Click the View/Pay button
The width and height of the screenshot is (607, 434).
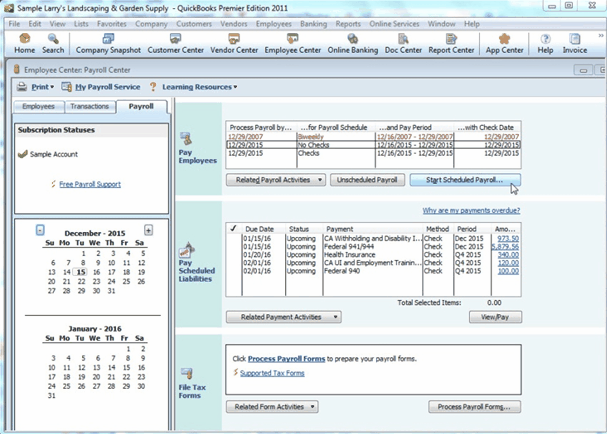(x=495, y=317)
